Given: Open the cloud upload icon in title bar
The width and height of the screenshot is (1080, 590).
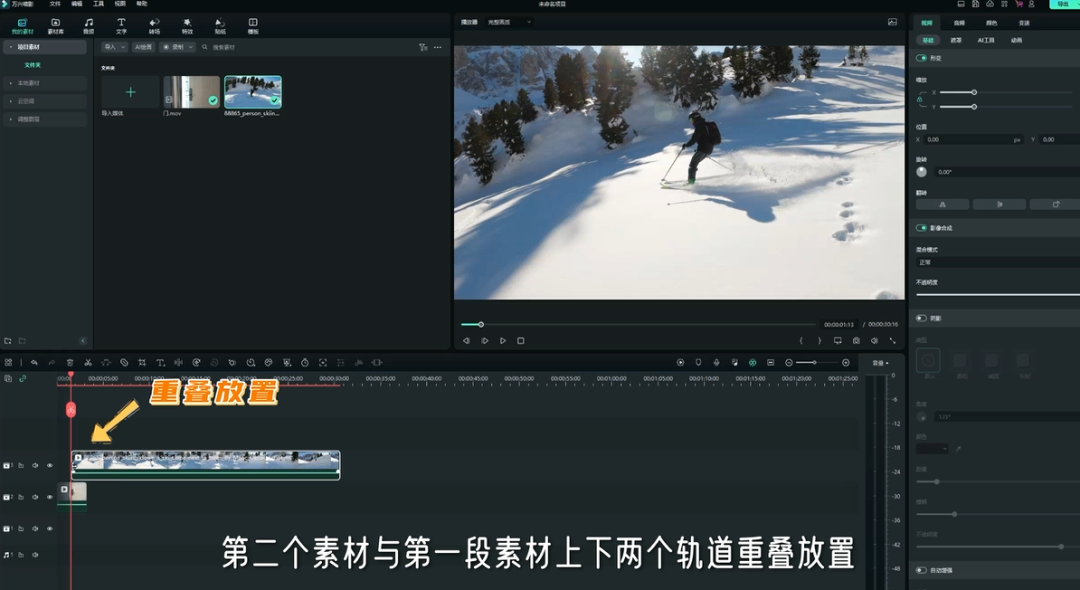Looking at the screenshot, I should (x=990, y=4).
